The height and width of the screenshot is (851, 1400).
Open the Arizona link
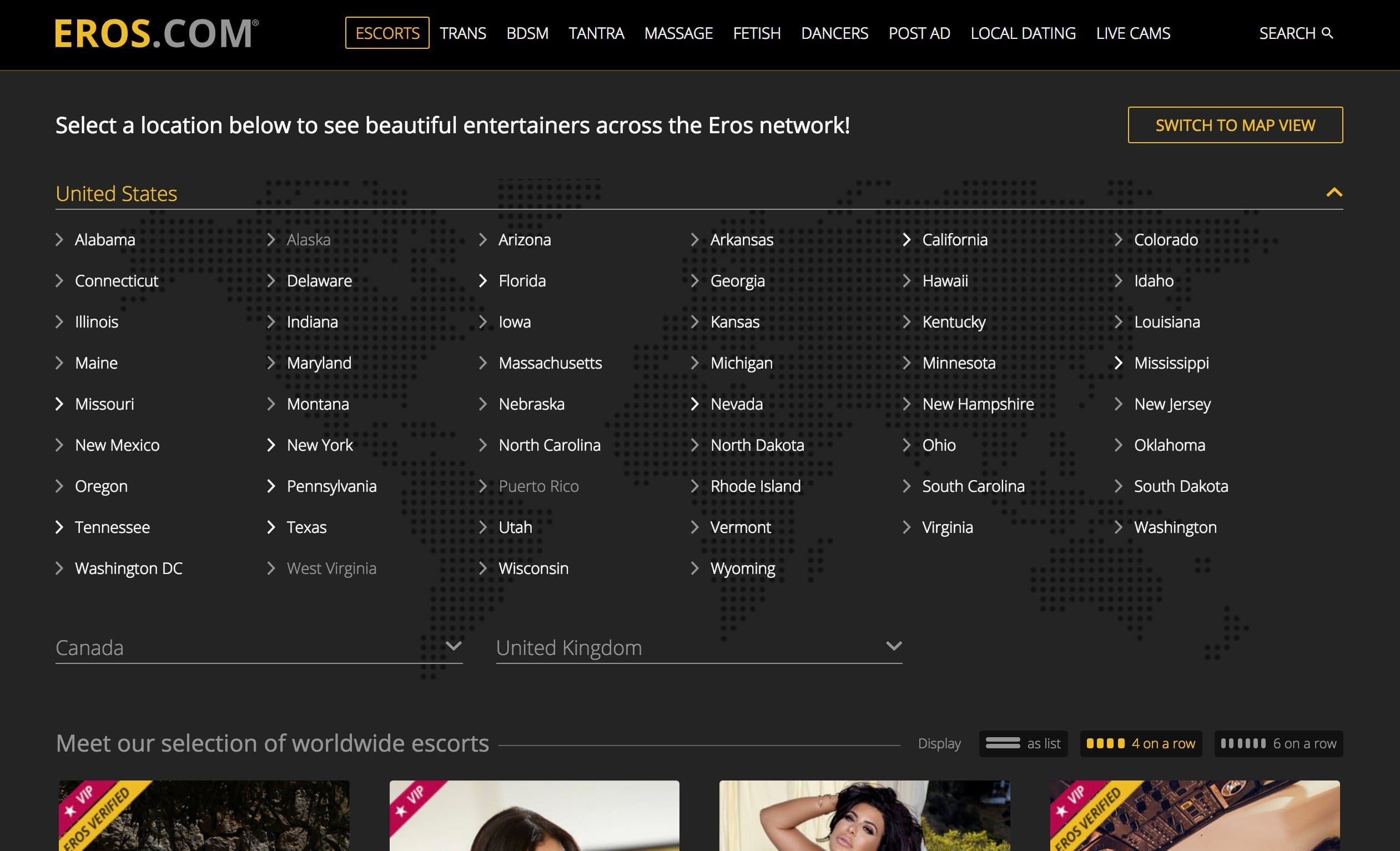click(x=525, y=240)
